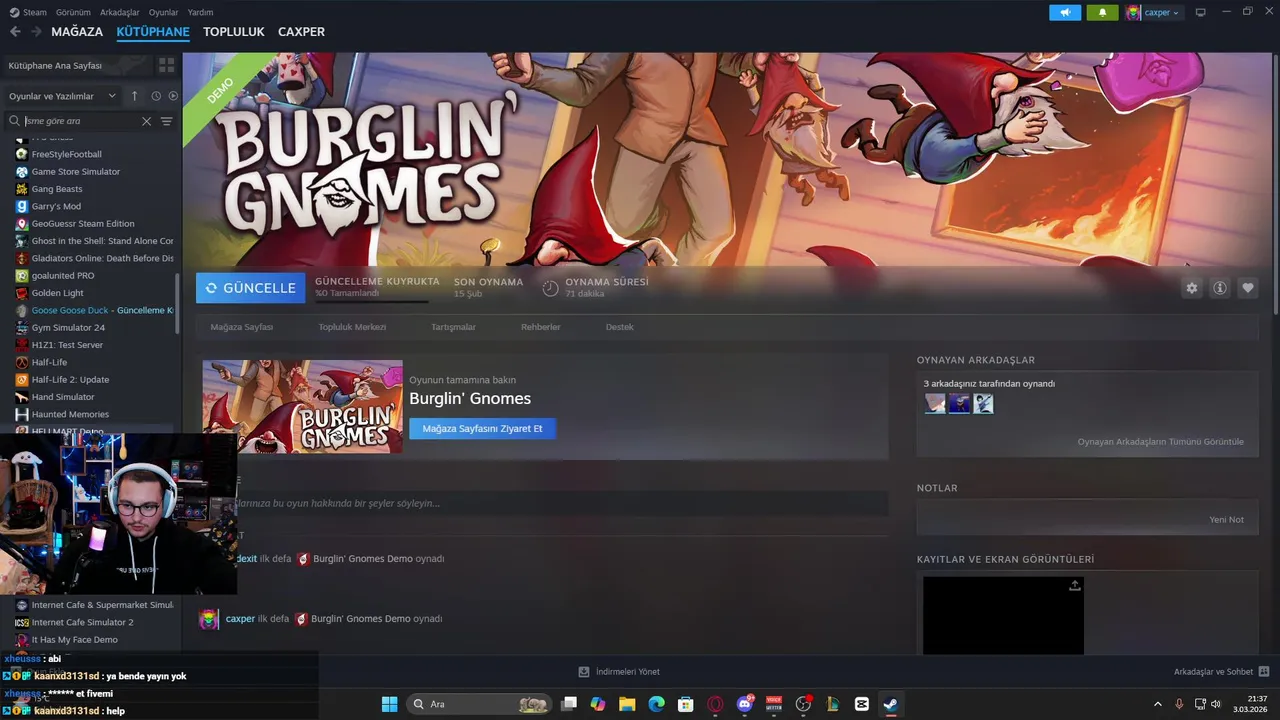Viewport: 1280px width, 720px height.
Task: Open the announcements megaphone button
Action: click(1065, 12)
